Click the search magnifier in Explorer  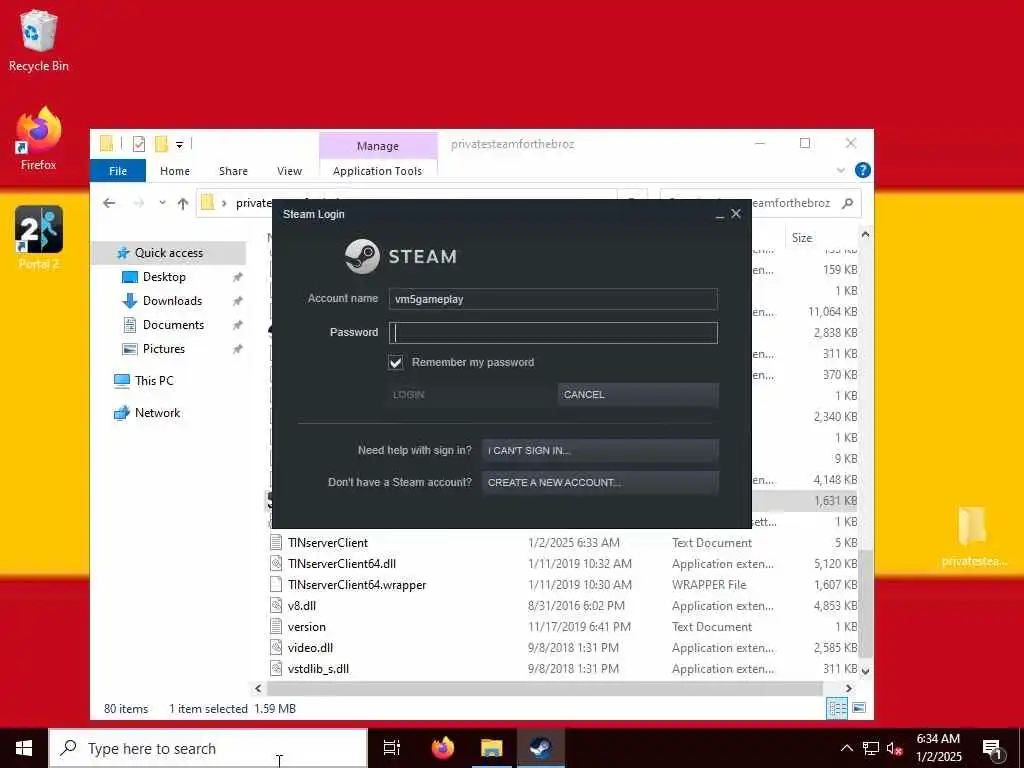[x=848, y=203]
